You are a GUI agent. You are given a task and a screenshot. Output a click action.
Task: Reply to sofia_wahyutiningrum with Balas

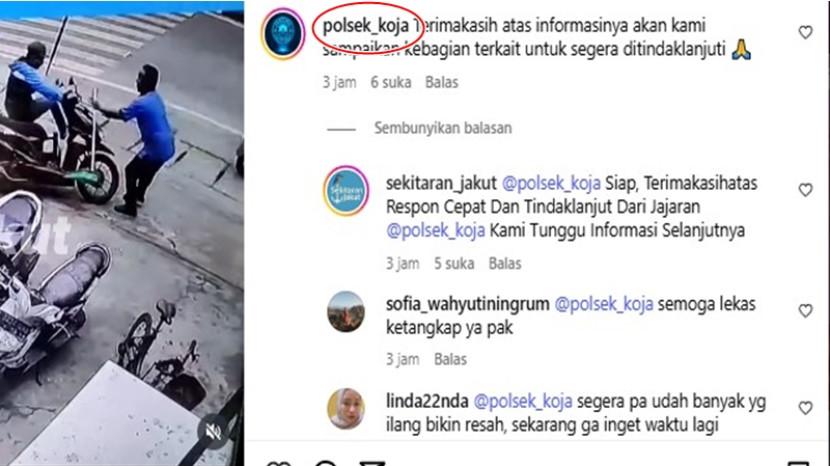450,360
